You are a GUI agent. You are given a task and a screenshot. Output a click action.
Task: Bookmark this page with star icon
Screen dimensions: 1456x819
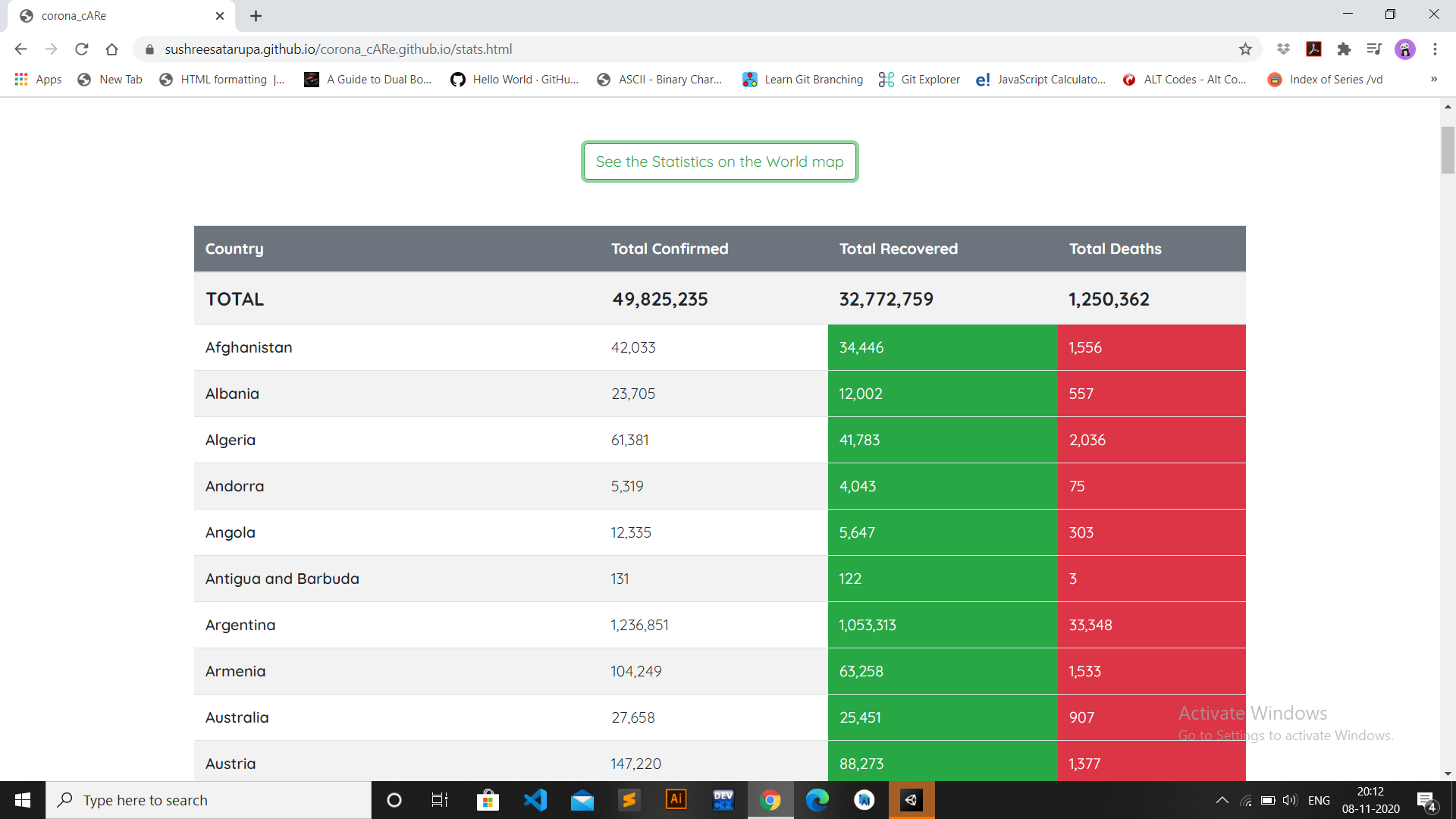[1245, 49]
